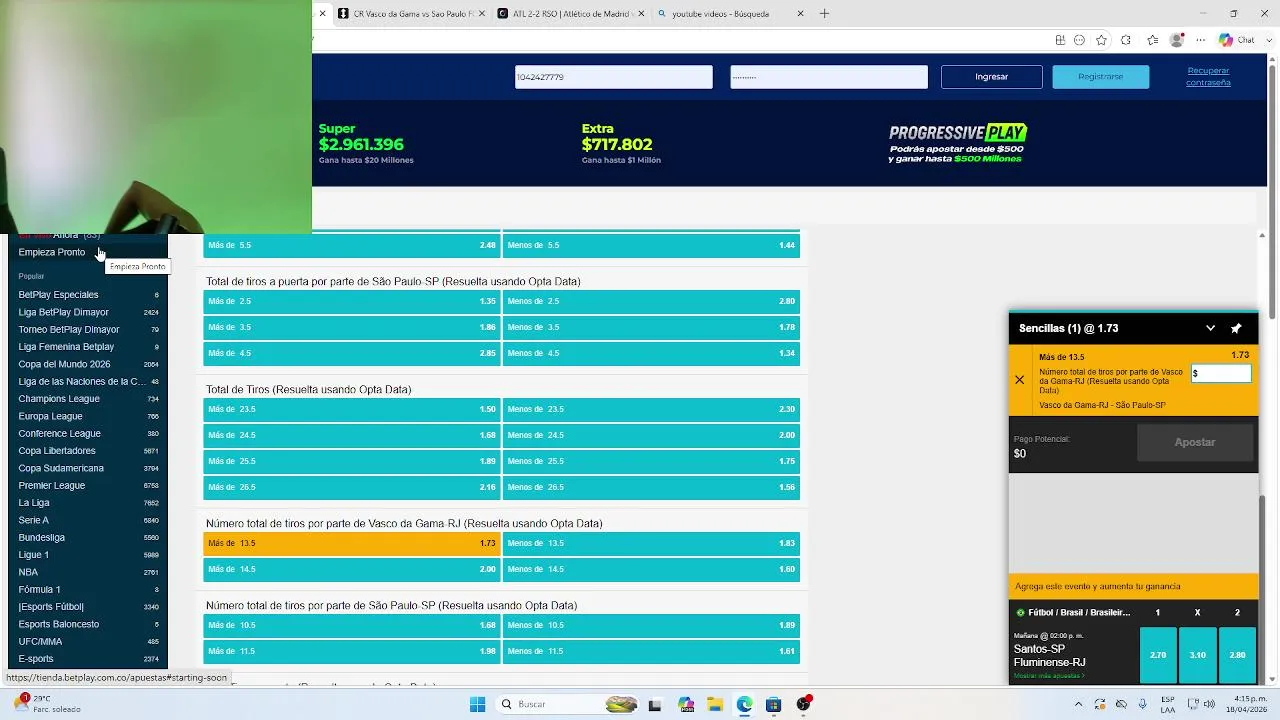1280x720 pixels.
Task: Select Más de 2.5 São Paulo shots on target
Action: click(x=352, y=301)
